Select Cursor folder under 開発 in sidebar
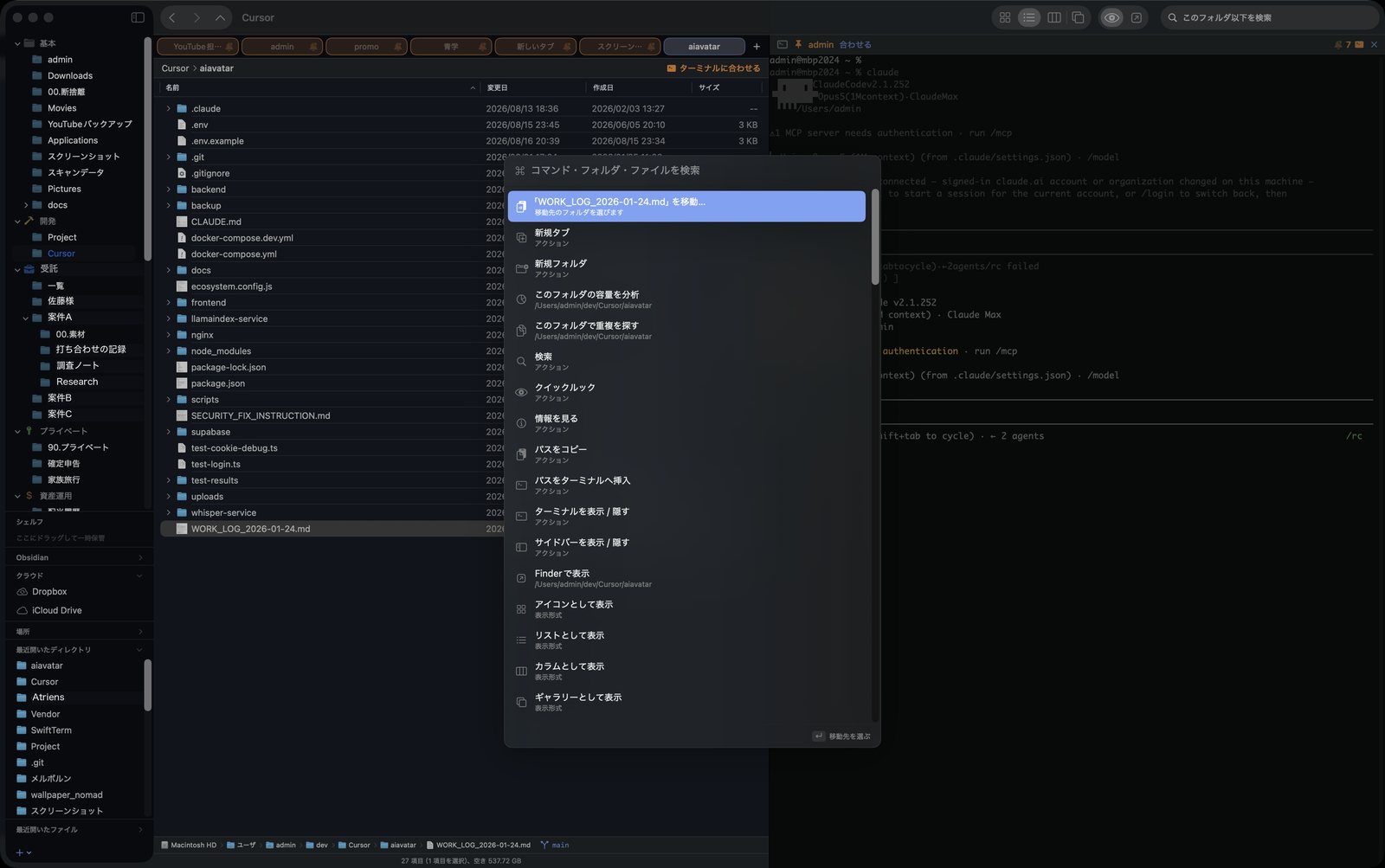This screenshot has width=1385, height=868. (x=61, y=254)
